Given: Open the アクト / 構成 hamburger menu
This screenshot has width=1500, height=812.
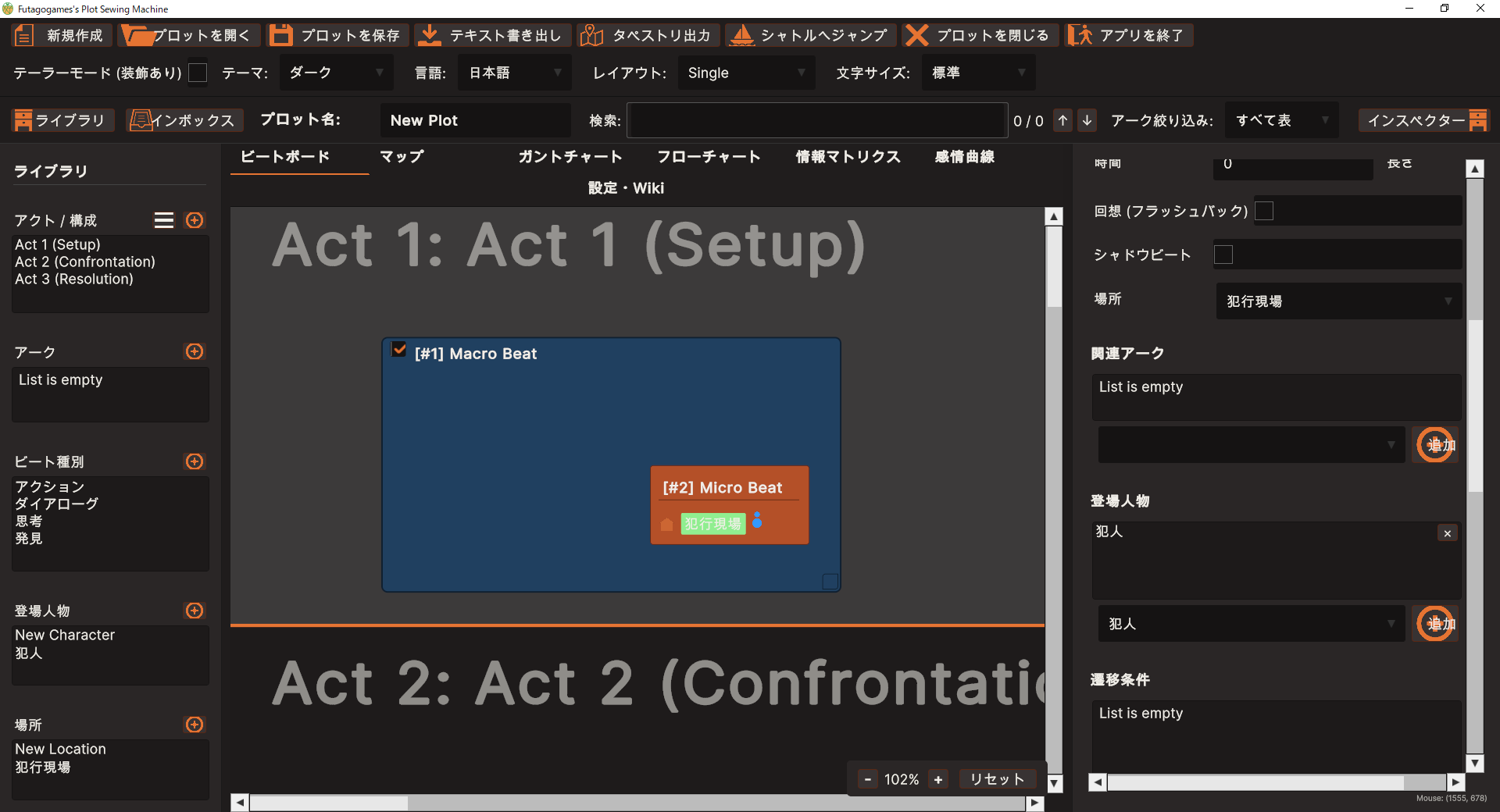Looking at the screenshot, I should [x=164, y=220].
